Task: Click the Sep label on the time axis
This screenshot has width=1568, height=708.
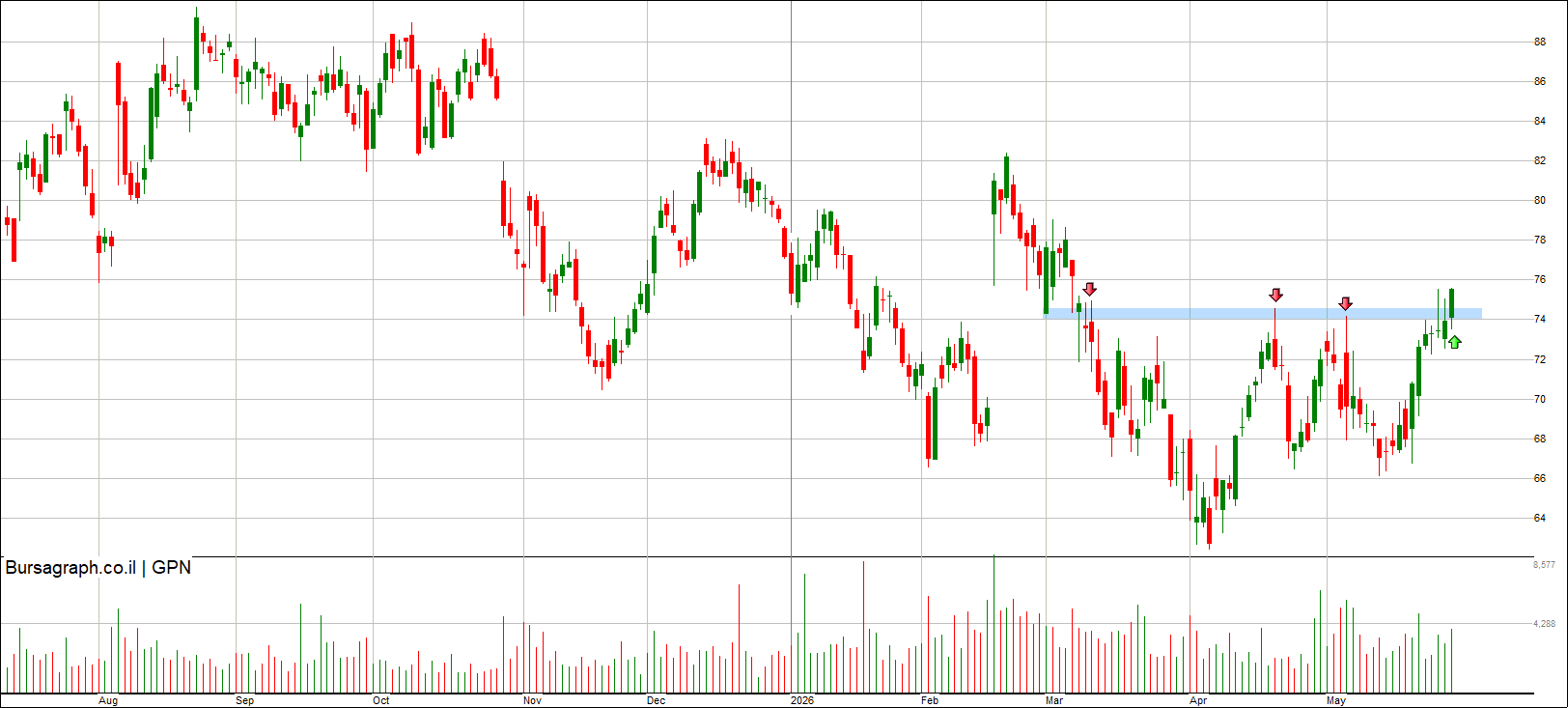Action: (245, 700)
